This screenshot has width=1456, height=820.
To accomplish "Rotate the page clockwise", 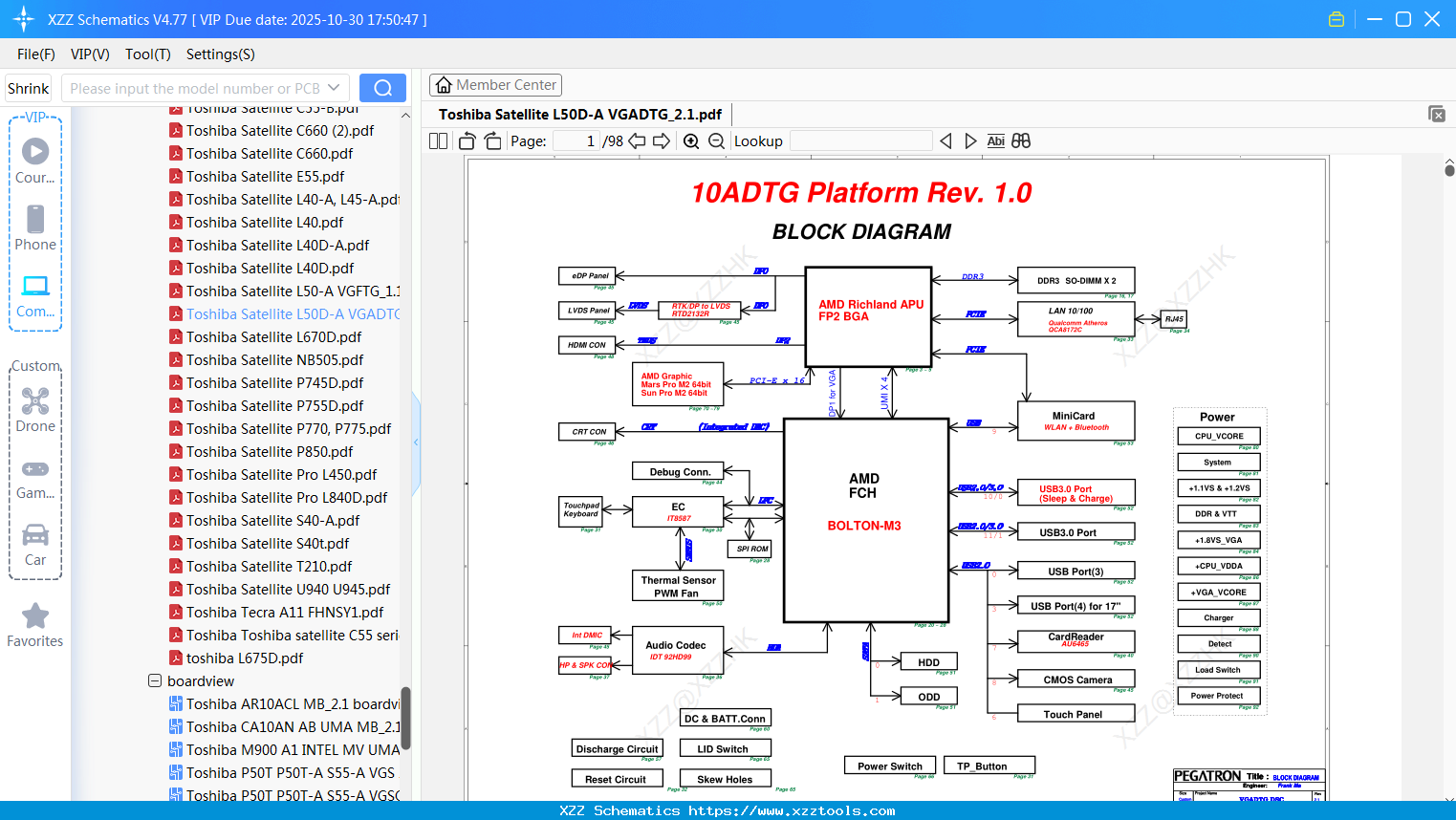I will point(492,140).
